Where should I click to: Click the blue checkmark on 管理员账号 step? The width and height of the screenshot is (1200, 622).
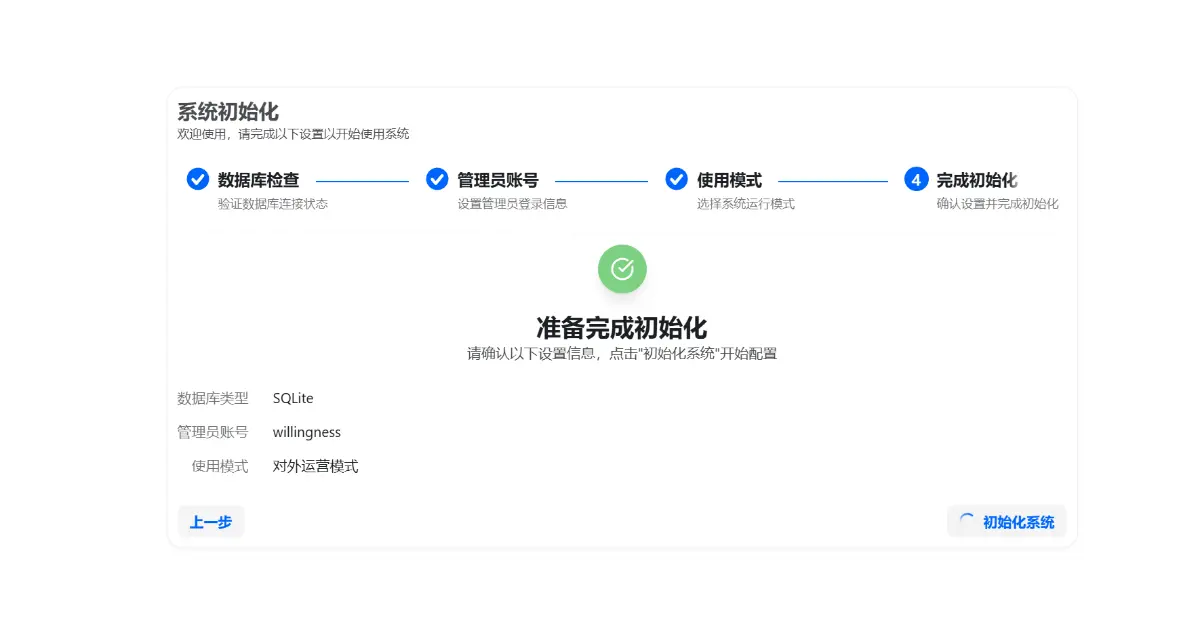[x=437, y=179]
